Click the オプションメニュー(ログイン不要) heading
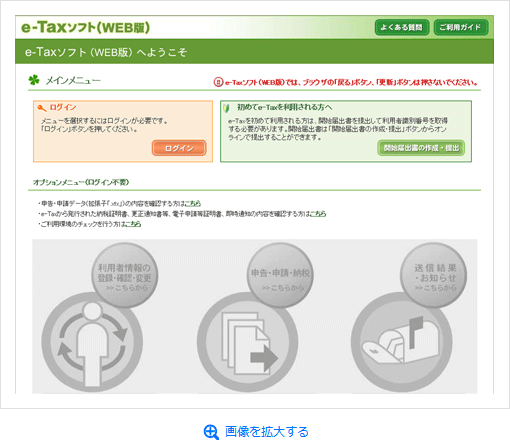This screenshot has width=510, height=440. tap(81, 182)
